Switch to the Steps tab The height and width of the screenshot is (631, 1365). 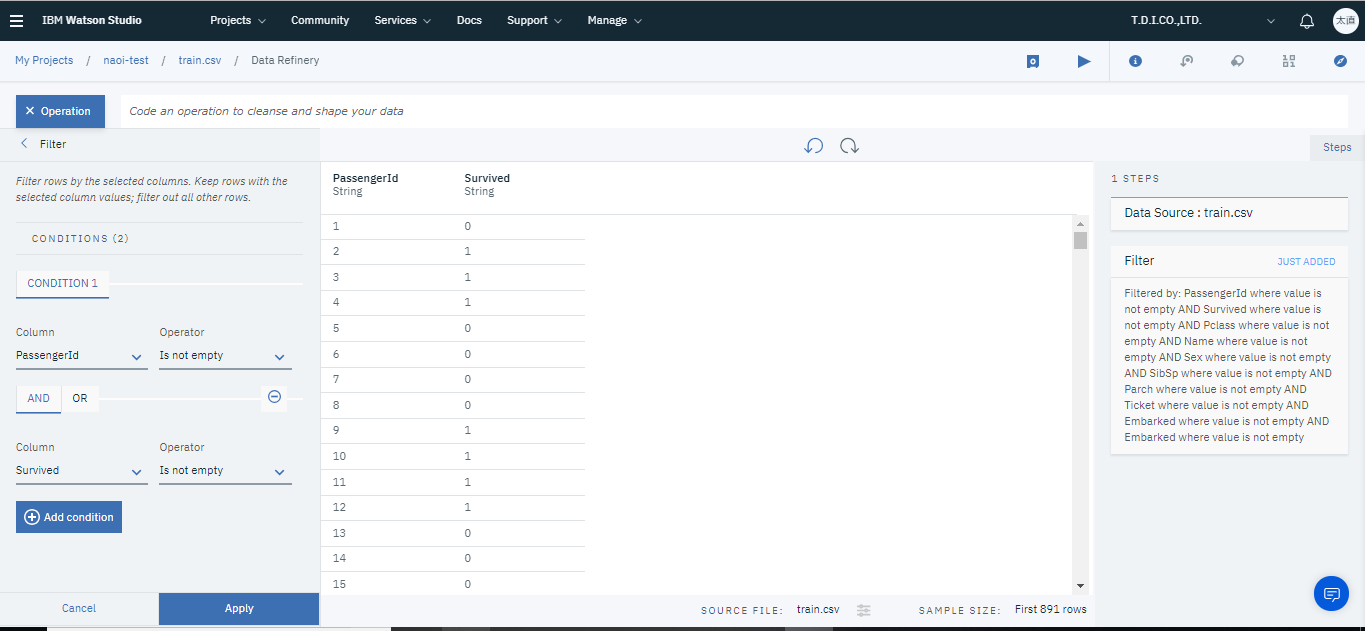[1336, 147]
